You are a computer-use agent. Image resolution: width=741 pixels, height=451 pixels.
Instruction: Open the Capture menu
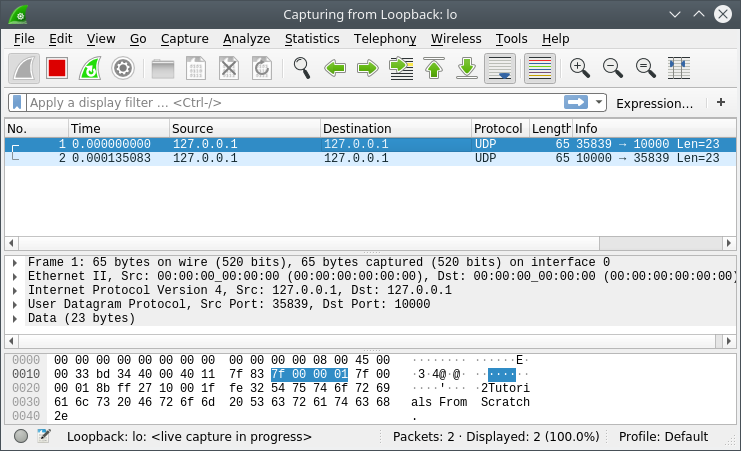click(184, 39)
